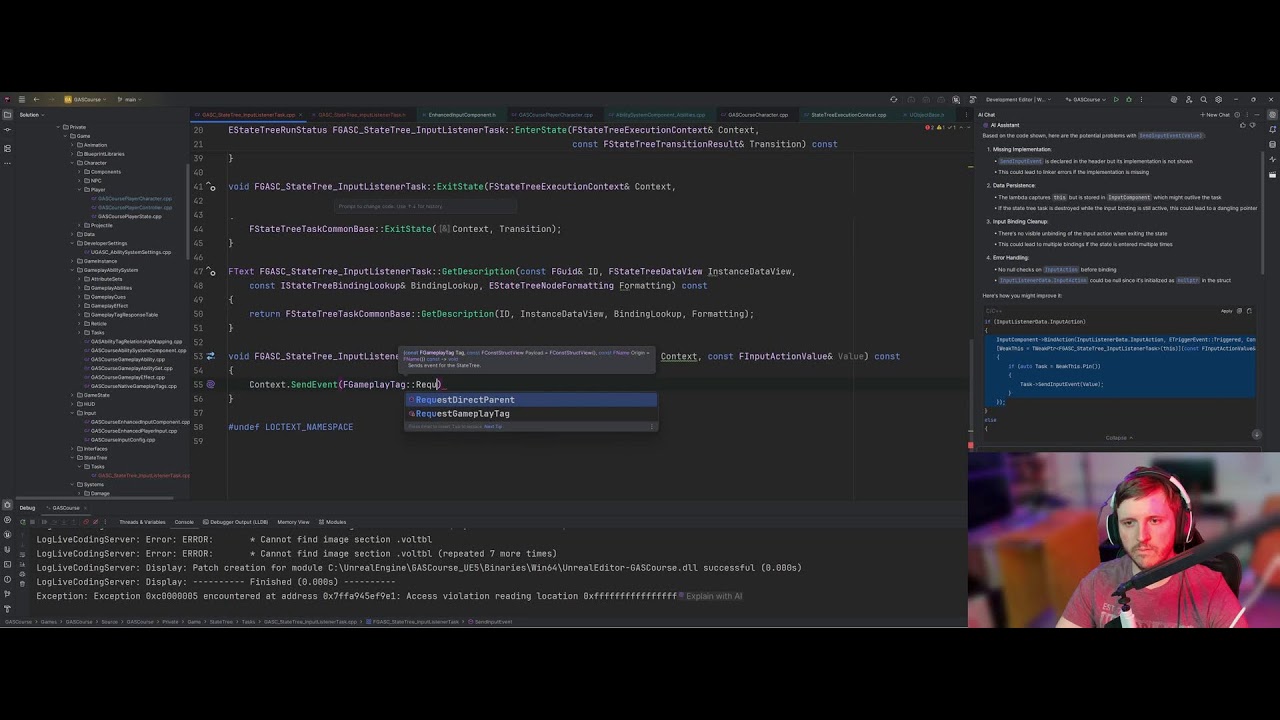The image size is (1280, 720).
Task: Open Development Editor configuration dropdown
Action: click(x=1016, y=99)
